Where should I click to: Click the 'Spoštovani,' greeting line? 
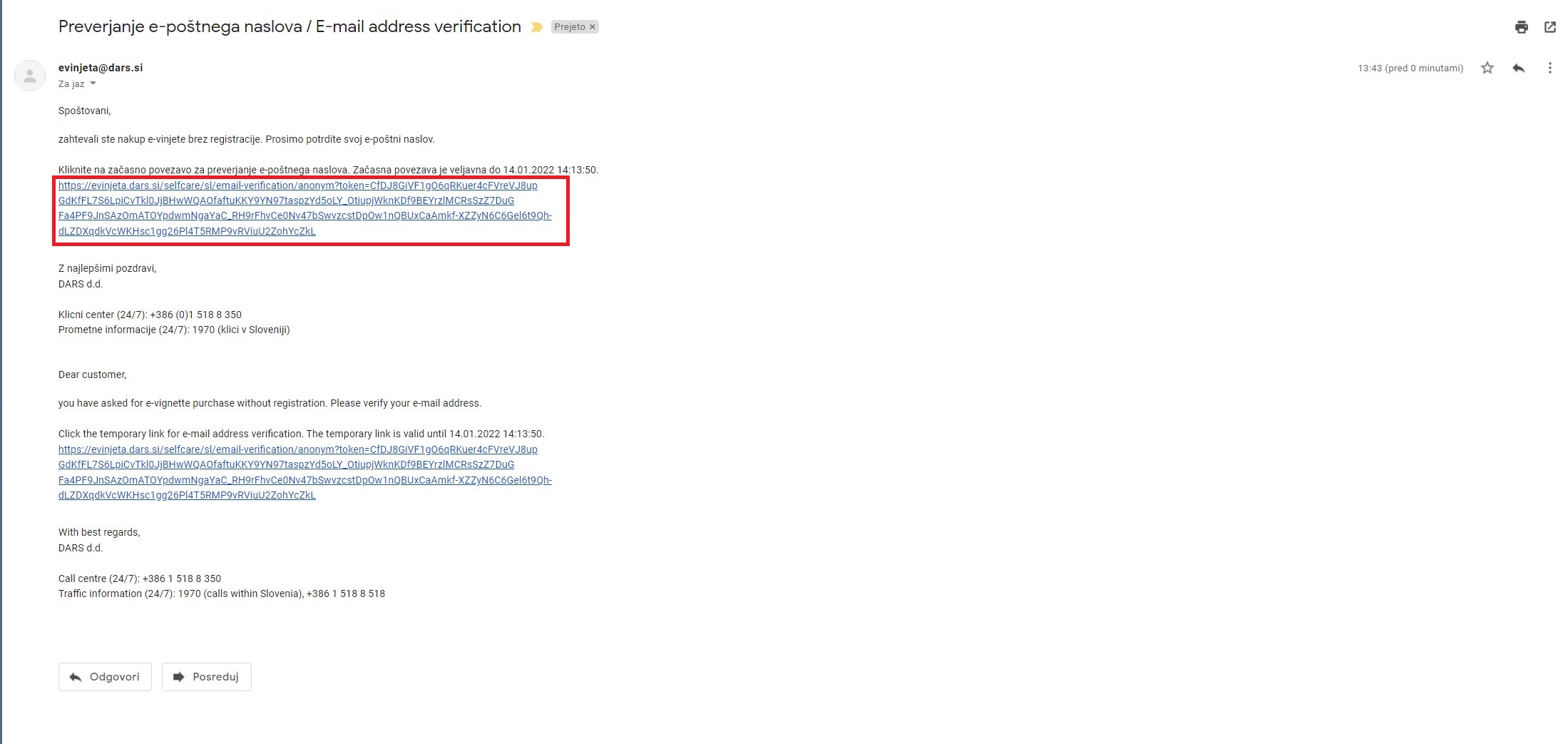(x=84, y=111)
